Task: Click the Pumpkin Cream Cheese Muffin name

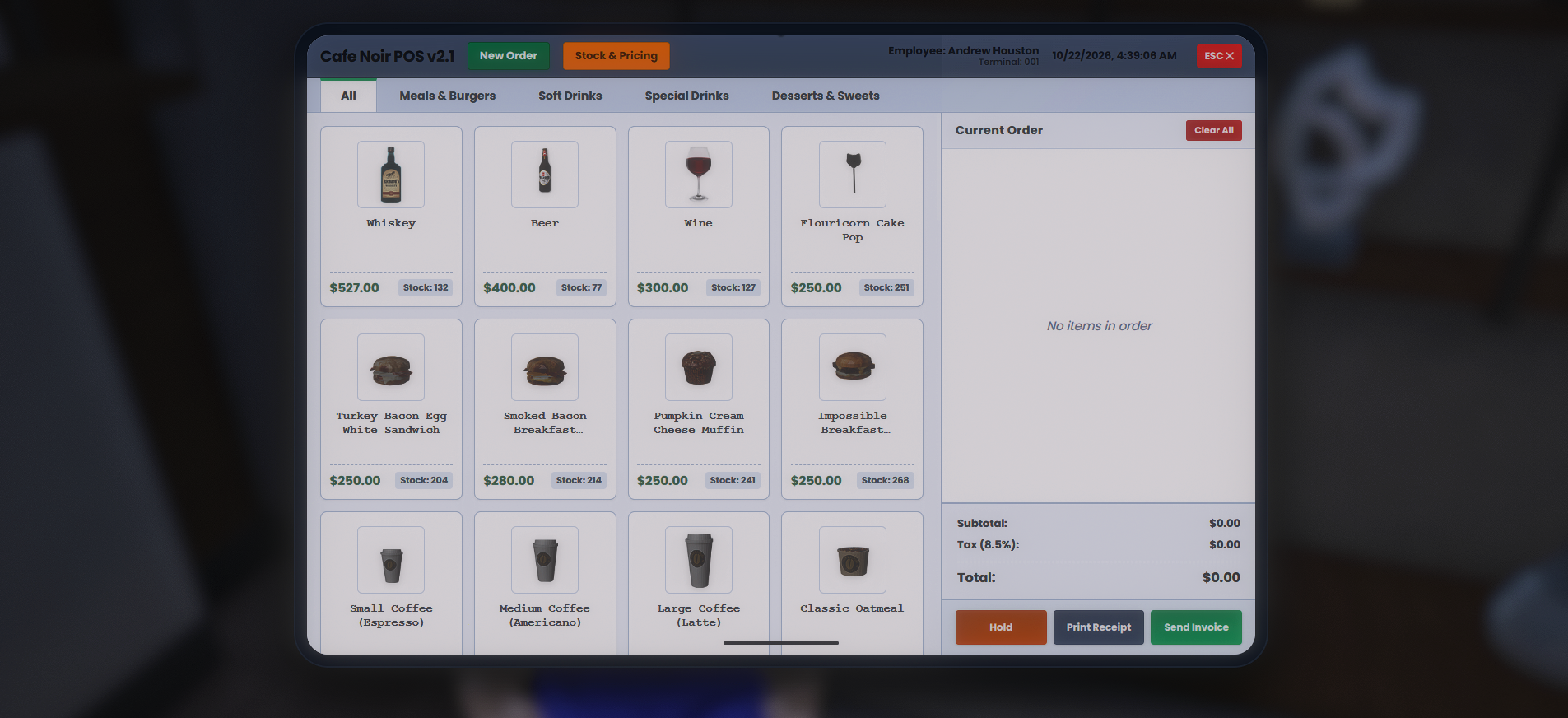Action: tap(699, 423)
